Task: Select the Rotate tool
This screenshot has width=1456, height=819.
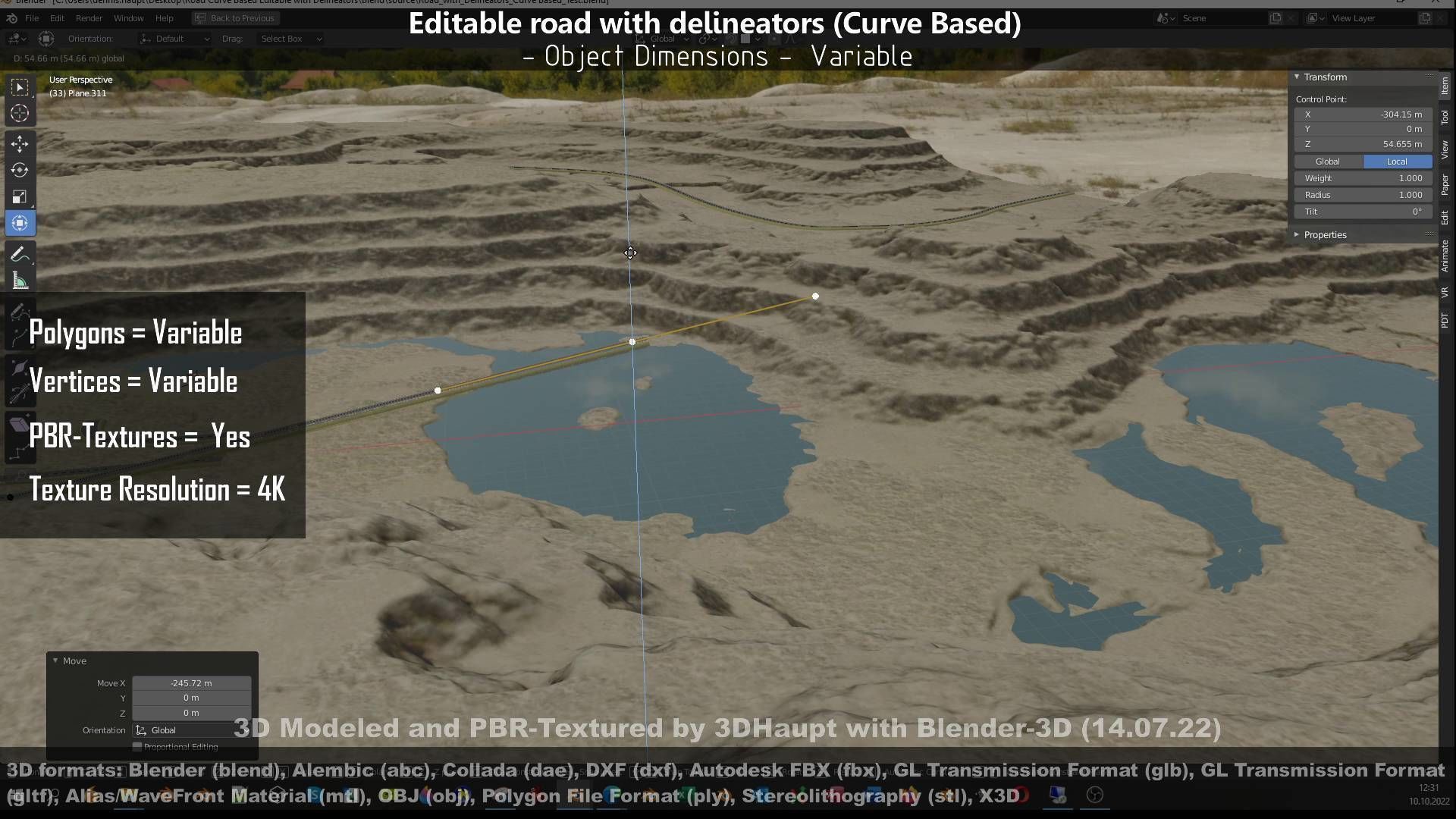Action: point(20,170)
